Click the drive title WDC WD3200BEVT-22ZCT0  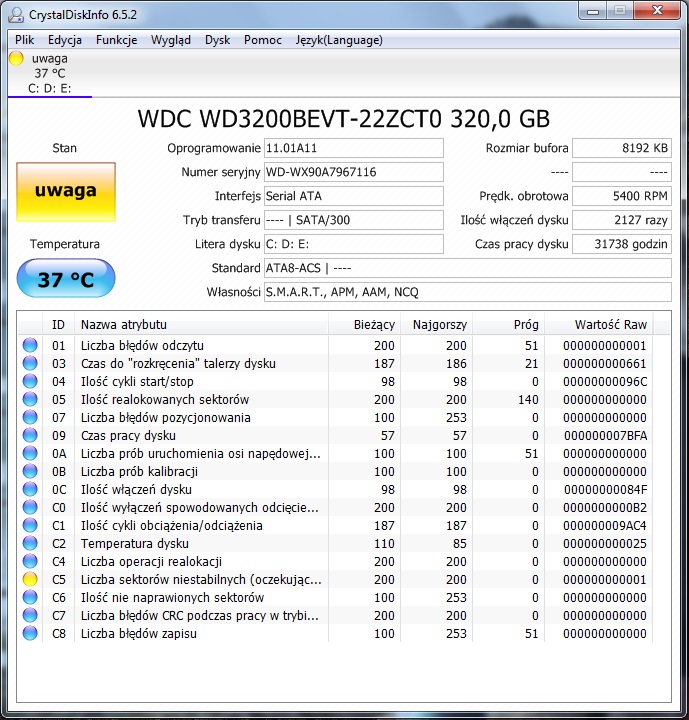pos(344,118)
